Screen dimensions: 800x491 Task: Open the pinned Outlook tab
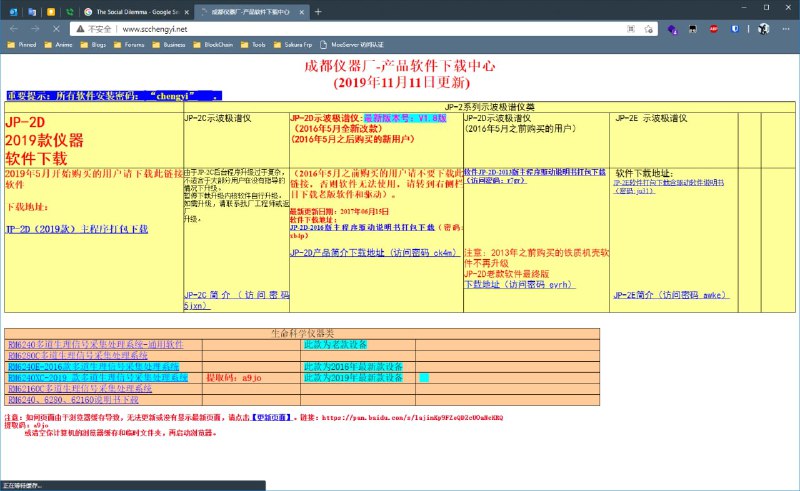point(13,12)
